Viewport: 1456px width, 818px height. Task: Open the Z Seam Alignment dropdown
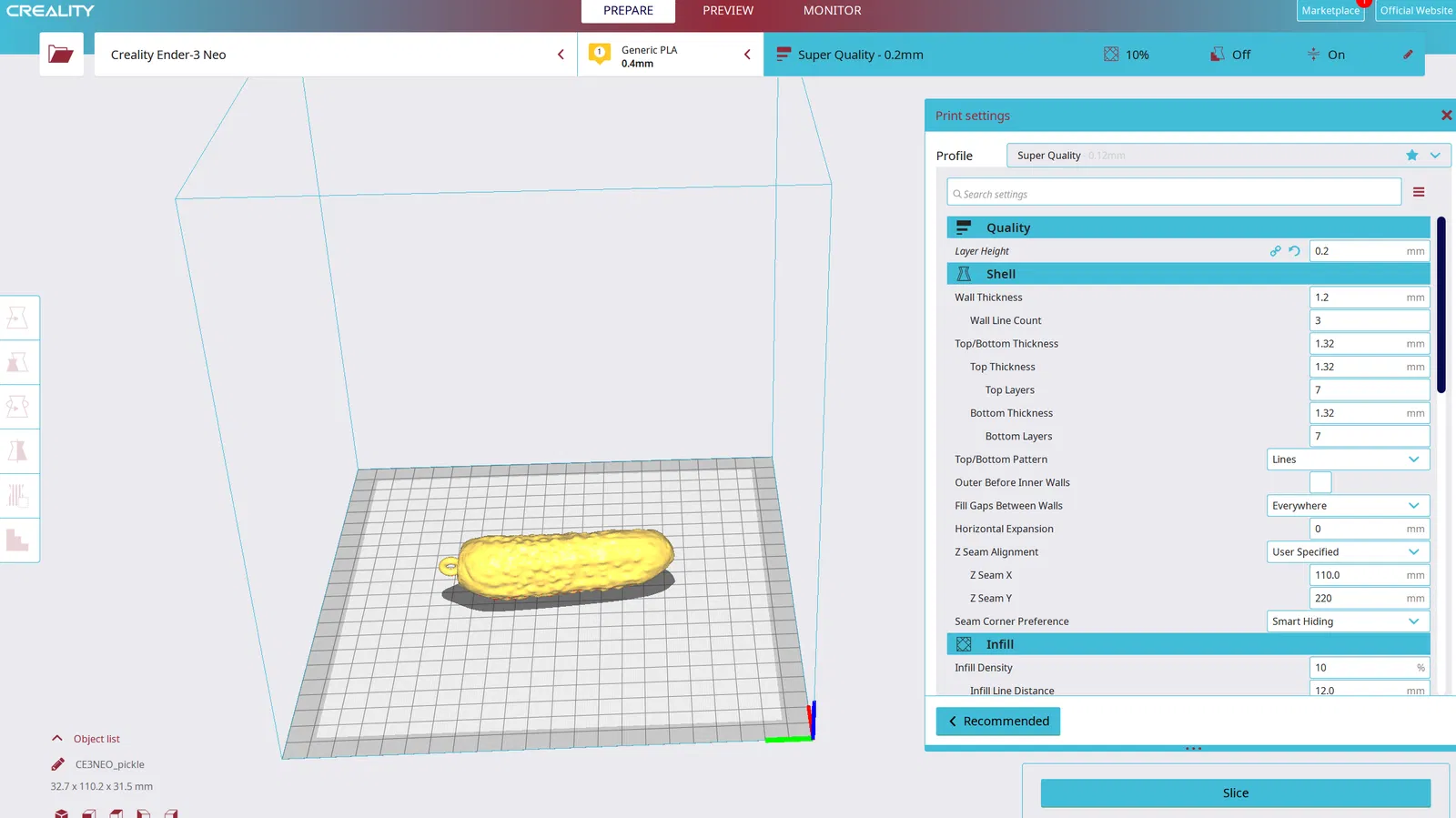tap(1348, 552)
